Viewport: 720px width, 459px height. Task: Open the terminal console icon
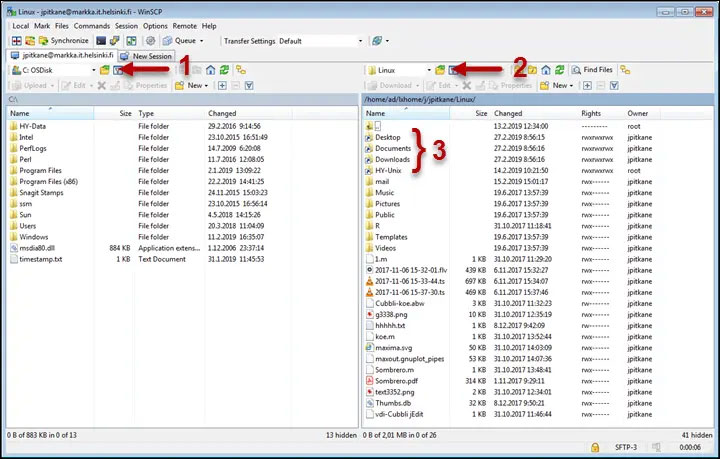click(101, 41)
